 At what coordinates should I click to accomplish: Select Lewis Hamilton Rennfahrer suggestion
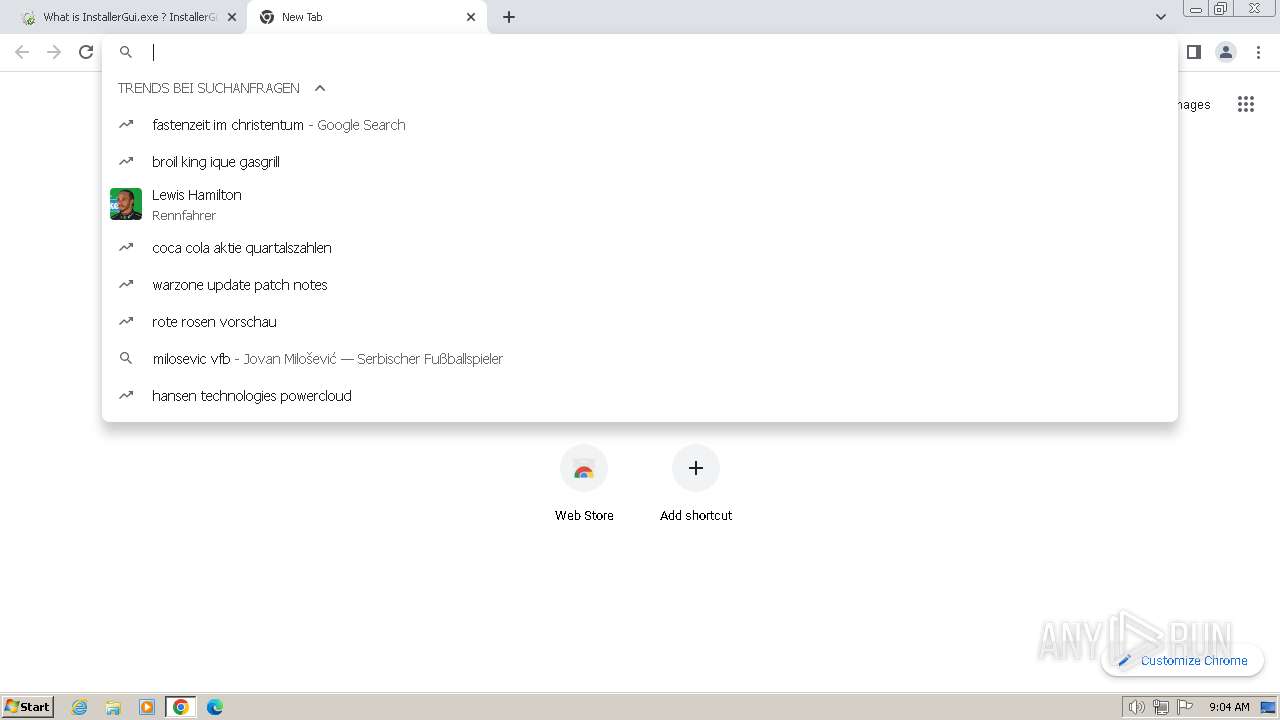(640, 204)
